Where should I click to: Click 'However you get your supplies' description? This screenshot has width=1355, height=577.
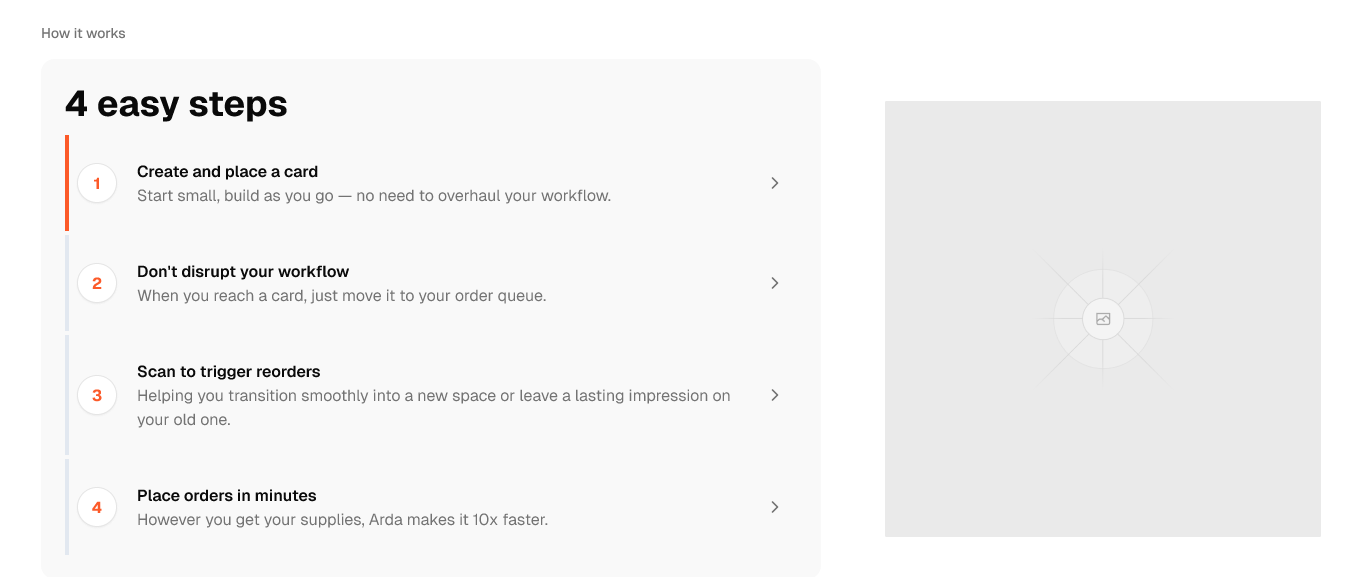click(342, 520)
